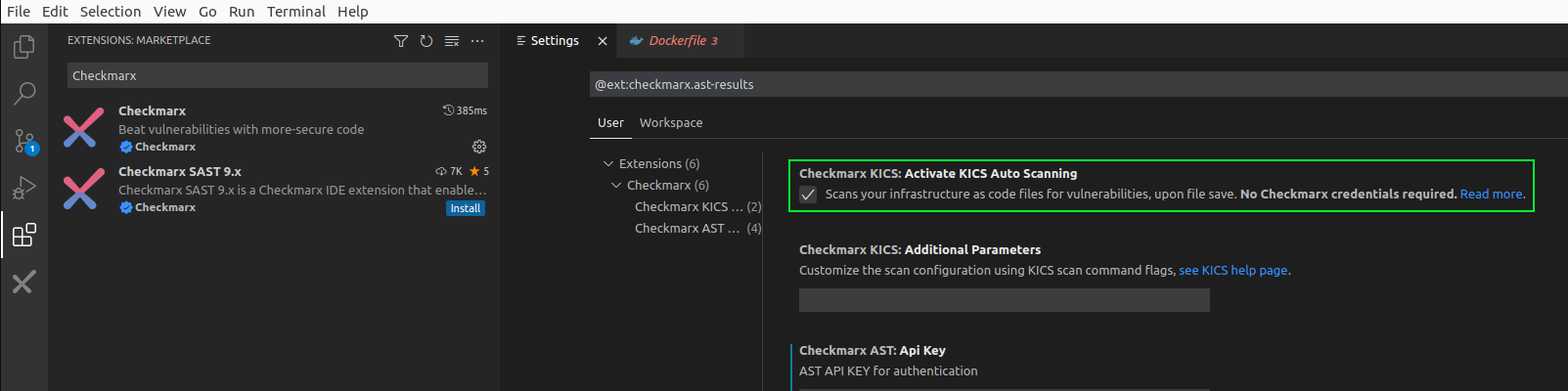Image resolution: width=1568 pixels, height=391 pixels.
Task: Collapse the Extensions (6) tree section
Action: [x=608, y=163]
